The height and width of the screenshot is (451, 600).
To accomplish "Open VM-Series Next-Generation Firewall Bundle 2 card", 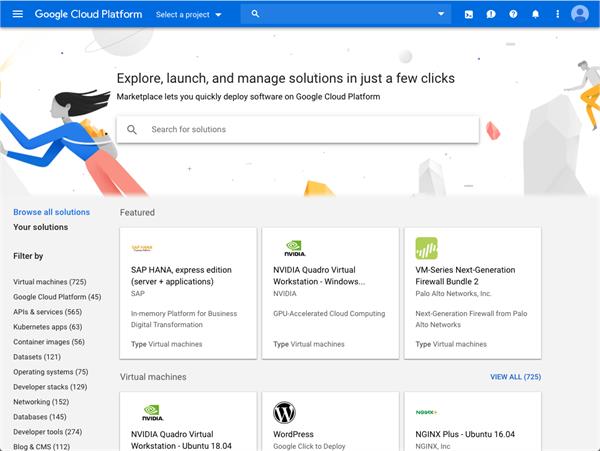I will tap(473, 293).
